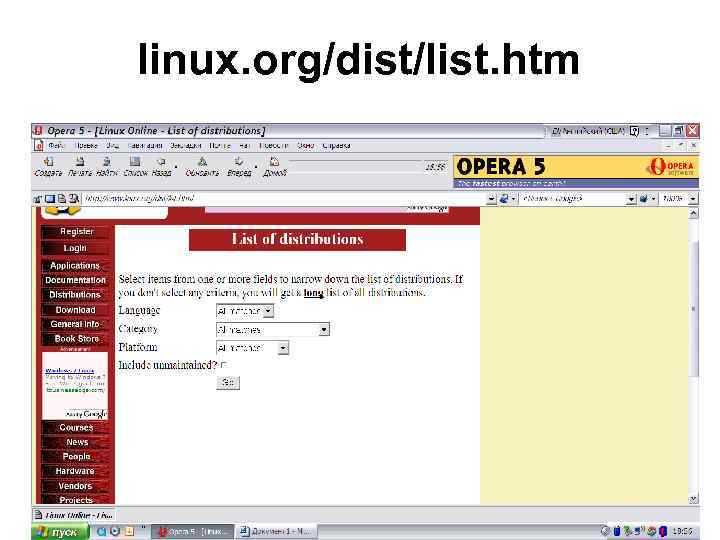Open the zoom percentage dropdown arrow

(x=693, y=199)
